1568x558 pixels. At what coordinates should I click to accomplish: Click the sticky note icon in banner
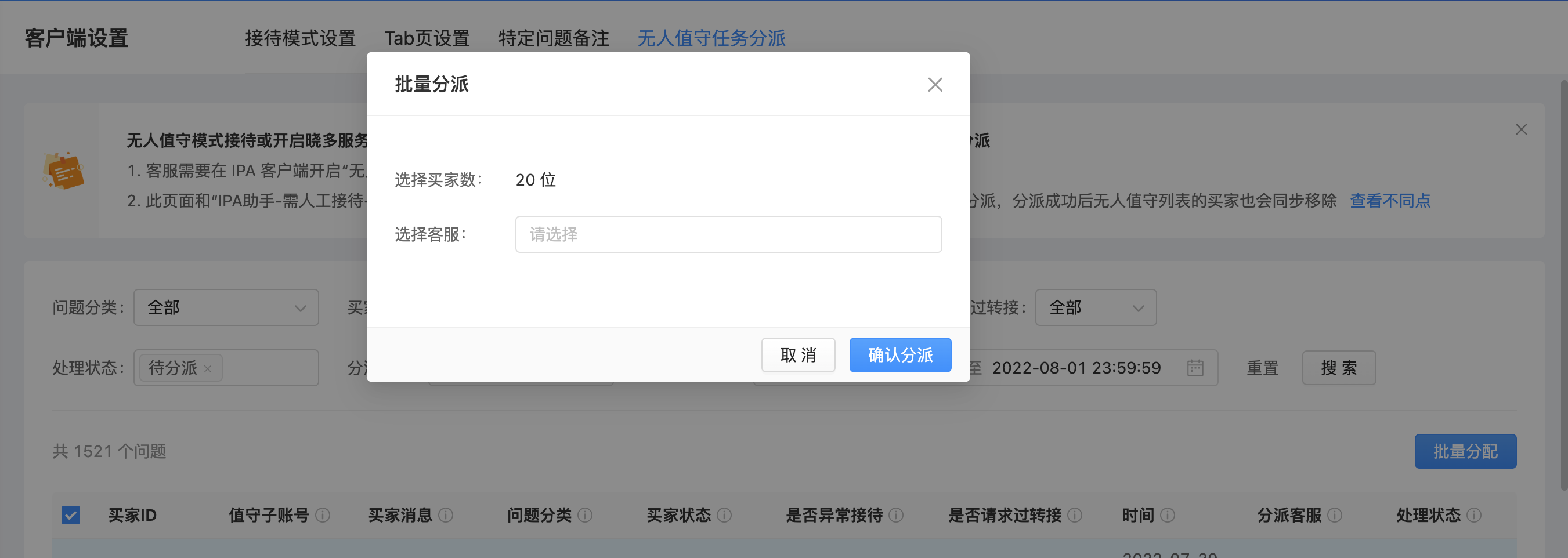point(63,171)
